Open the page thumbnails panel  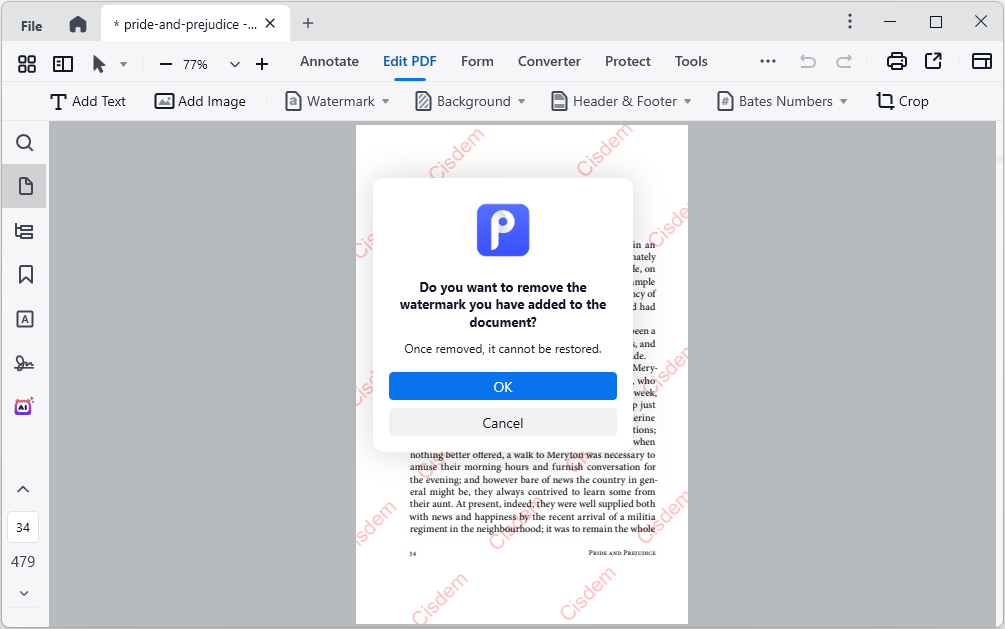25,186
